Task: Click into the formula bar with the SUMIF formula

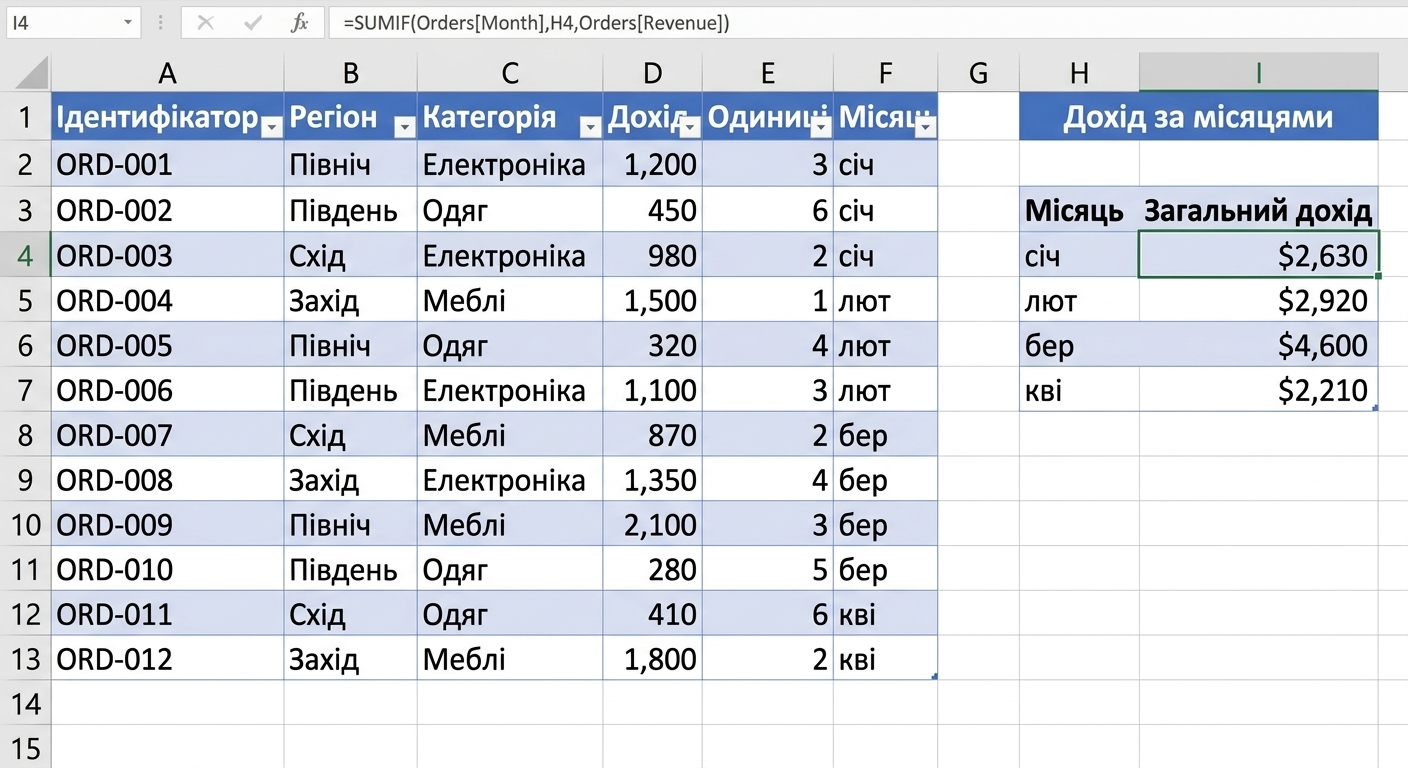Action: coord(865,23)
